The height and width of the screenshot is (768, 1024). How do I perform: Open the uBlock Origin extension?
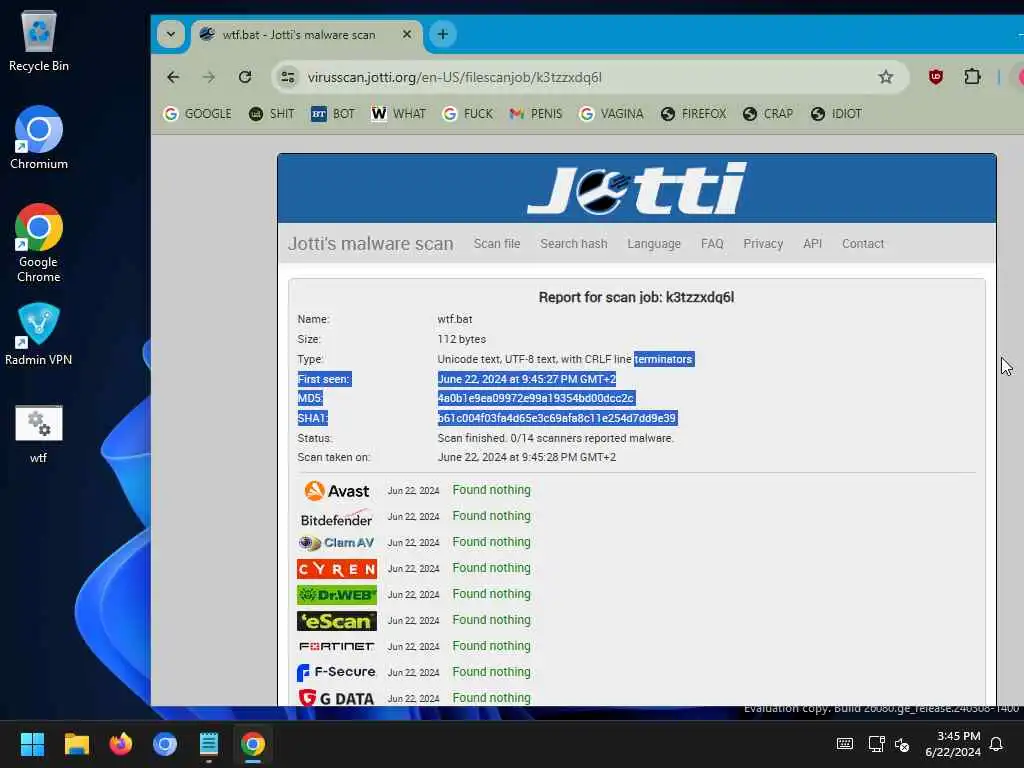tap(935, 77)
